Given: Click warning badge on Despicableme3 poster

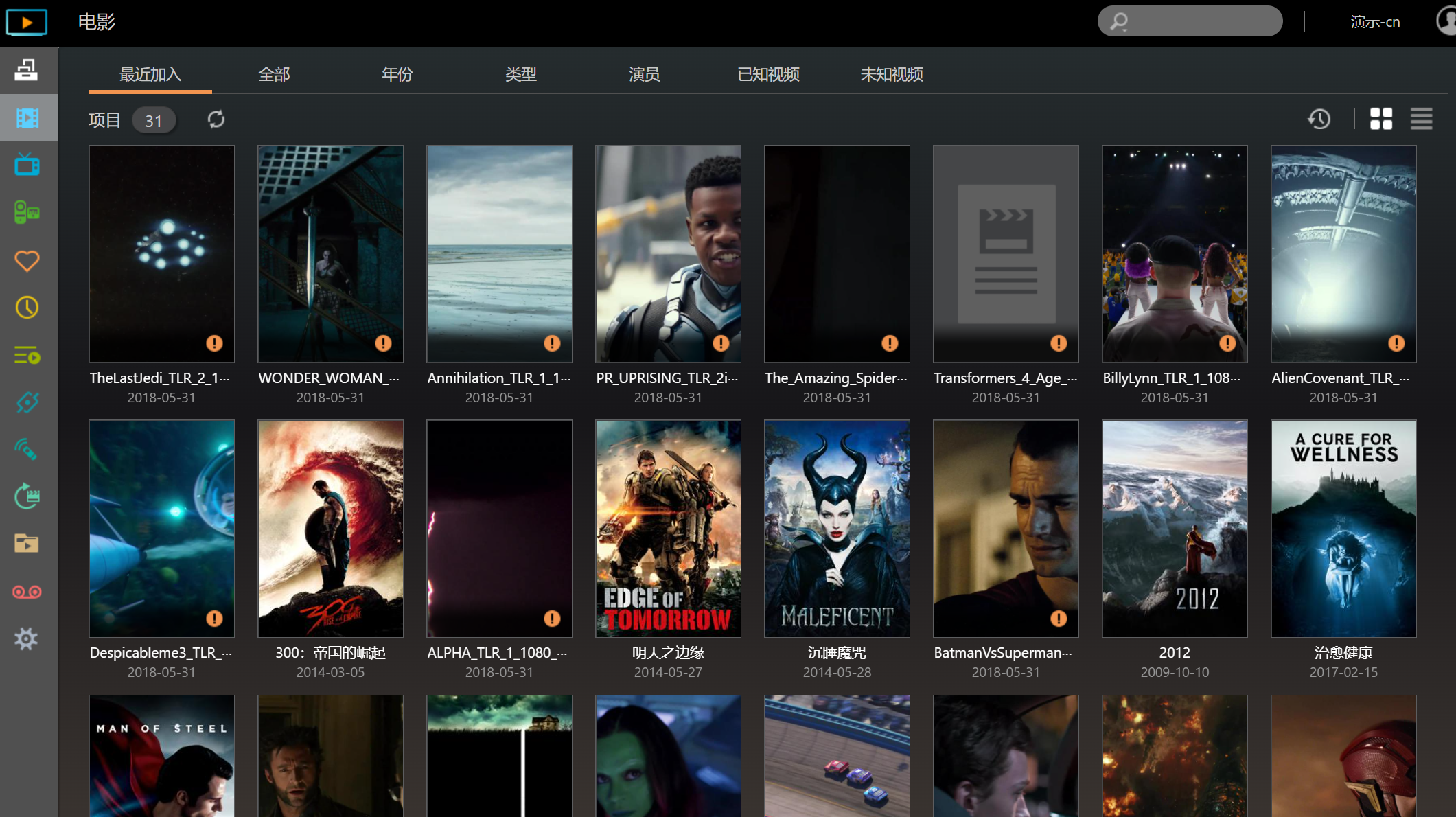Looking at the screenshot, I should pos(214,619).
